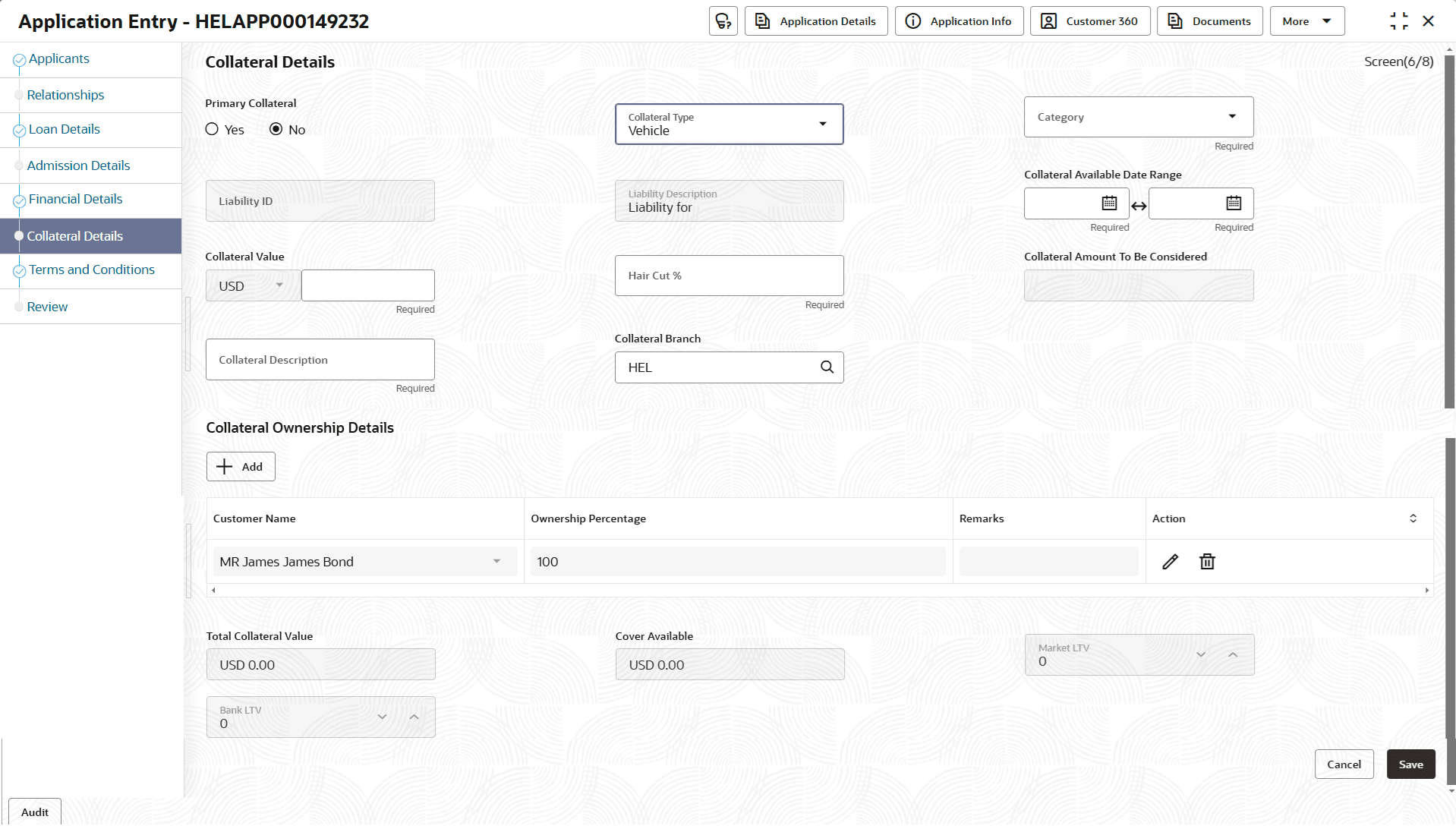Click the chat help icon in header
Viewport: 1456px width, 829px height.
(723, 21)
